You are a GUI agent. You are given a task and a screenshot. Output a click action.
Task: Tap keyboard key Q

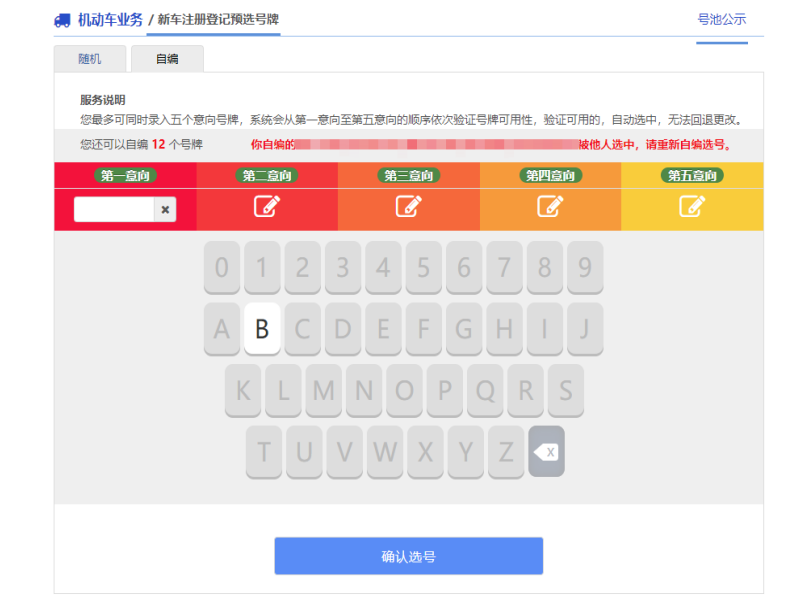click(x=485, y=390)
